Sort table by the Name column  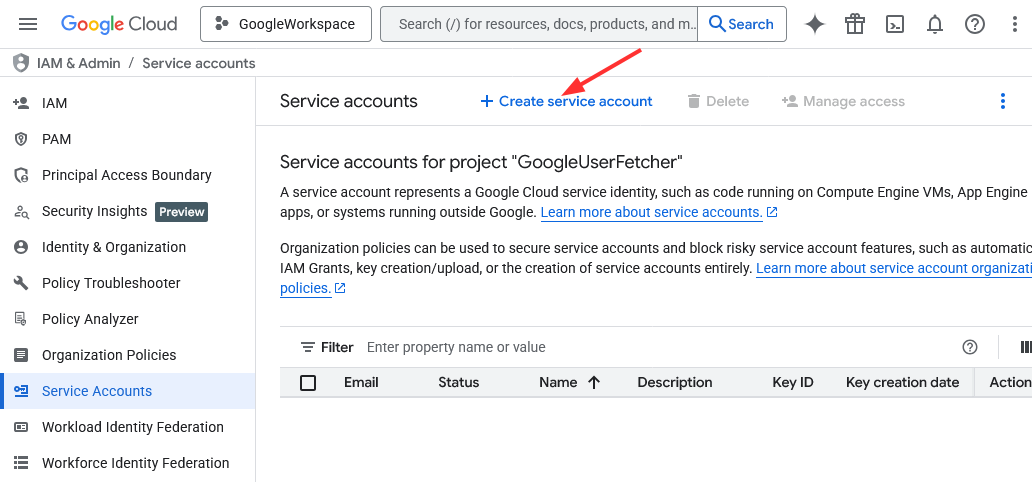pyautogui.click(x=558, y=382)
